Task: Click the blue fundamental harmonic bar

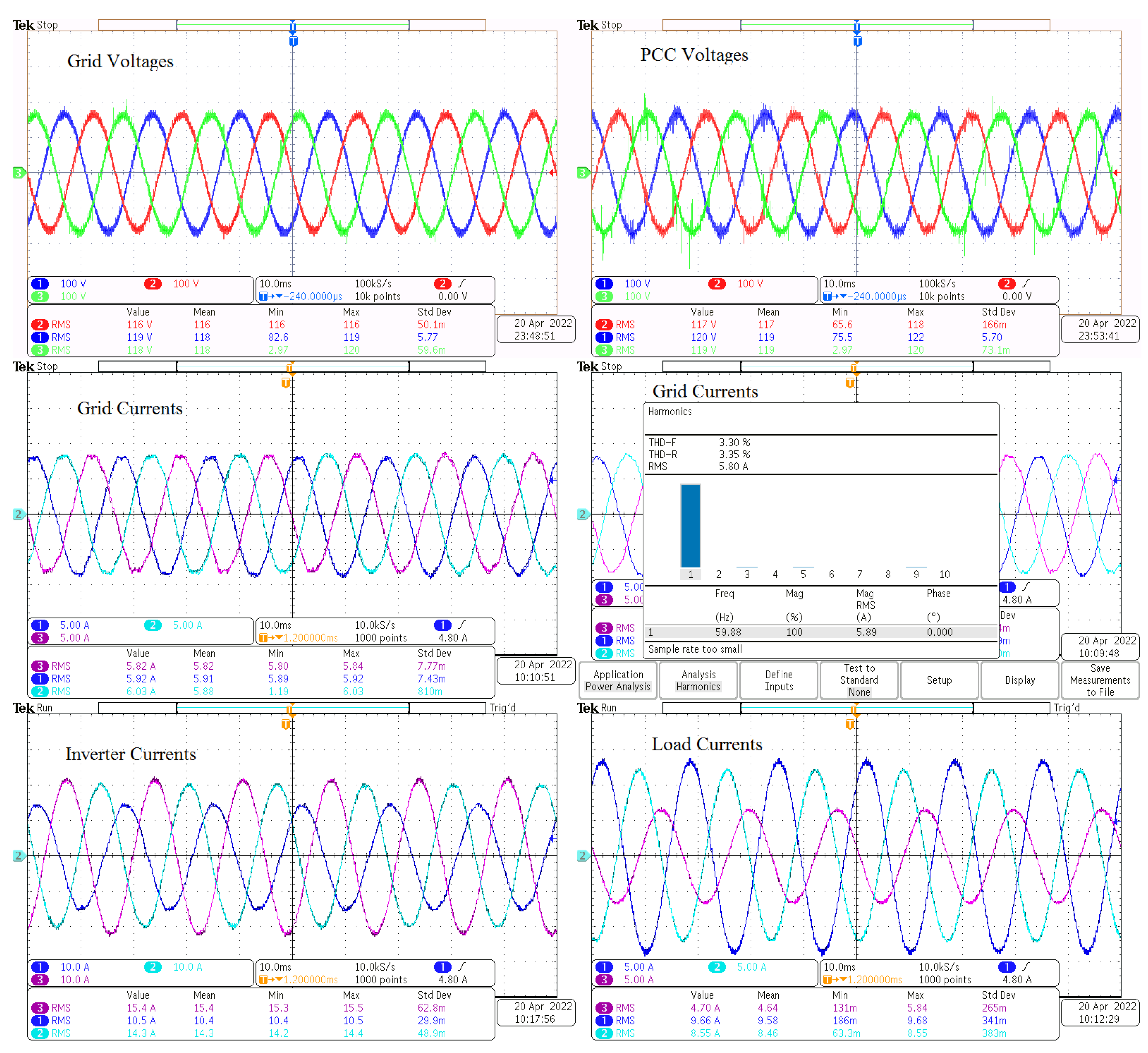Action: [691, 525]
